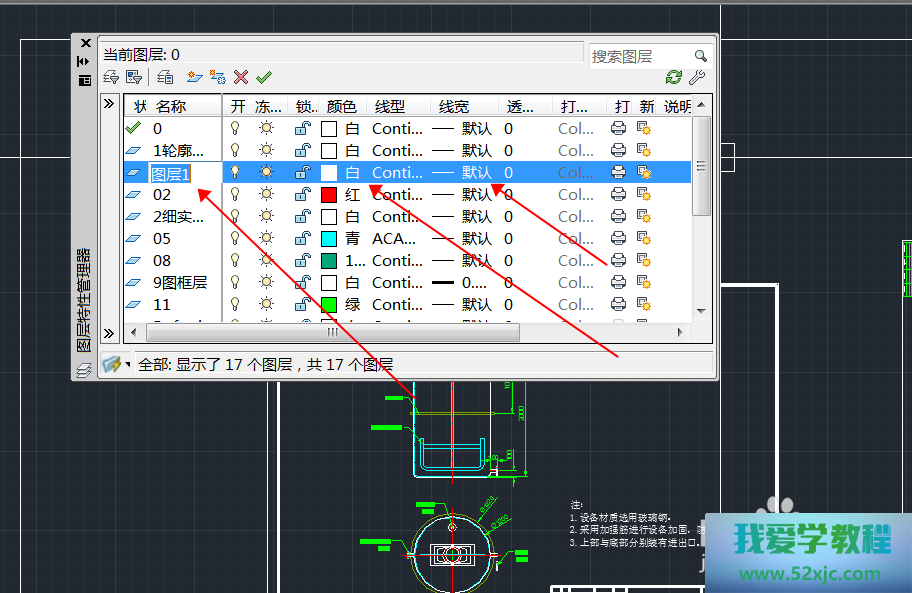Expand the panel using the bottom-left double chevron

coord(109,333)
